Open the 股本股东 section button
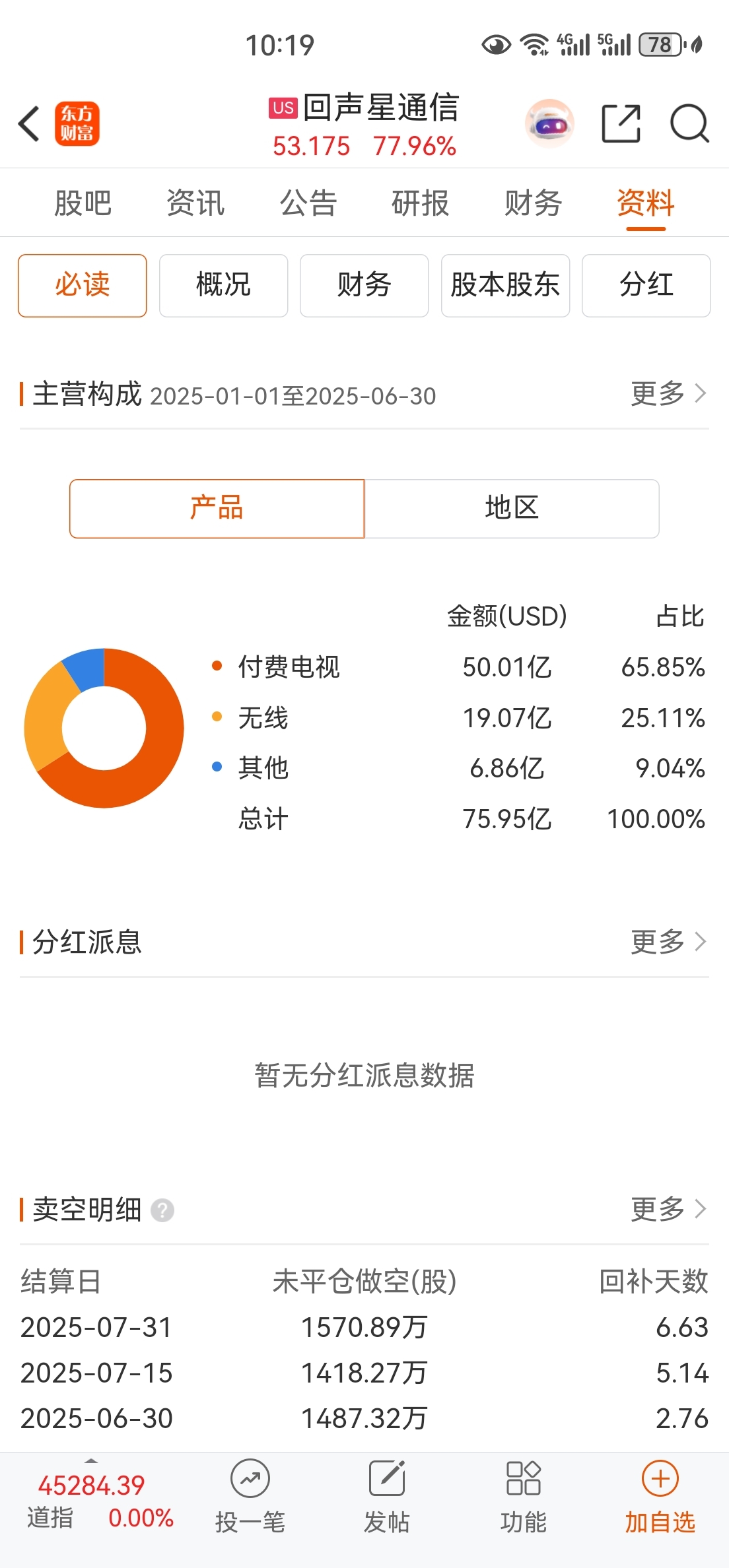This screenshot has height=1568, width=729. click(505, 286)
